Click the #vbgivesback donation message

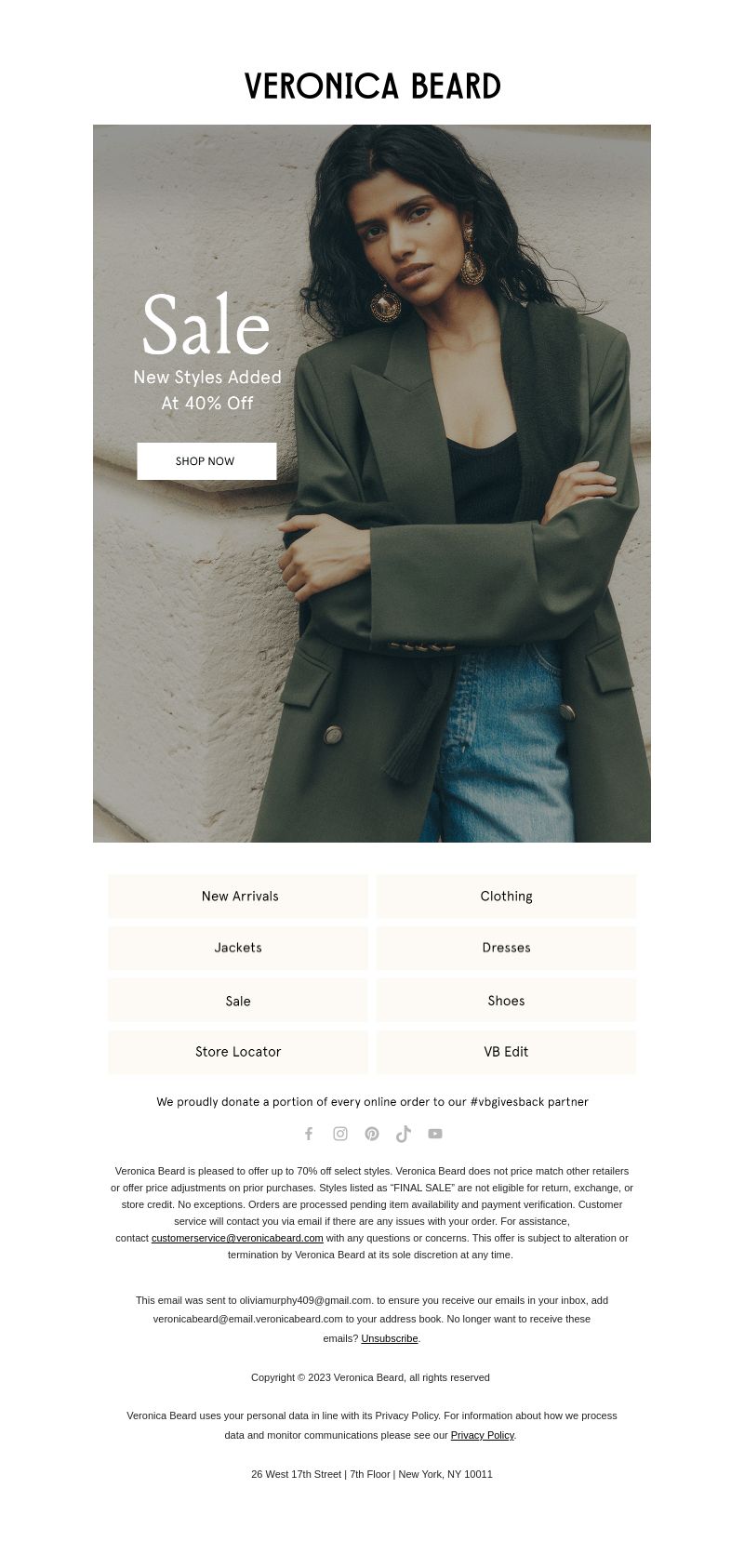click(372, 1102)
